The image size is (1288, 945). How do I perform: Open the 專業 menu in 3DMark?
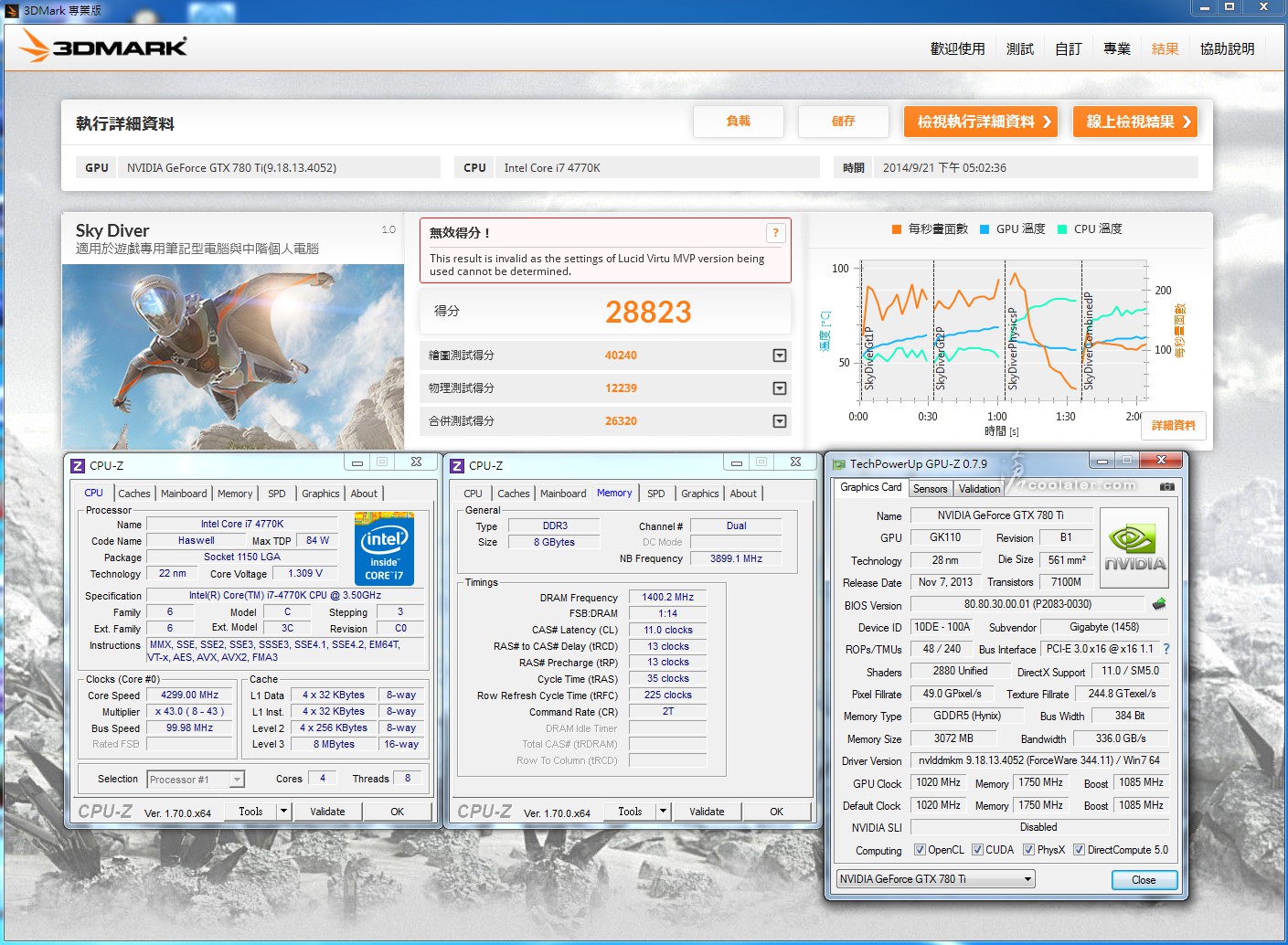1117,48
